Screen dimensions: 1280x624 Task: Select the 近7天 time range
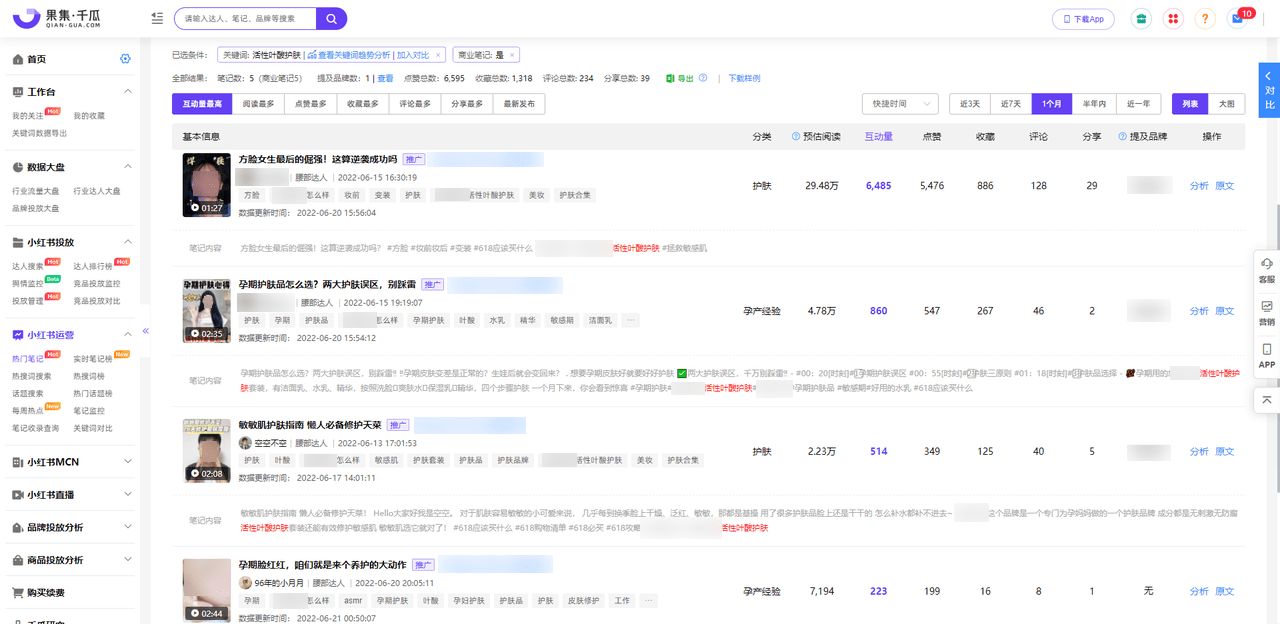click(x=1011, y=104)
